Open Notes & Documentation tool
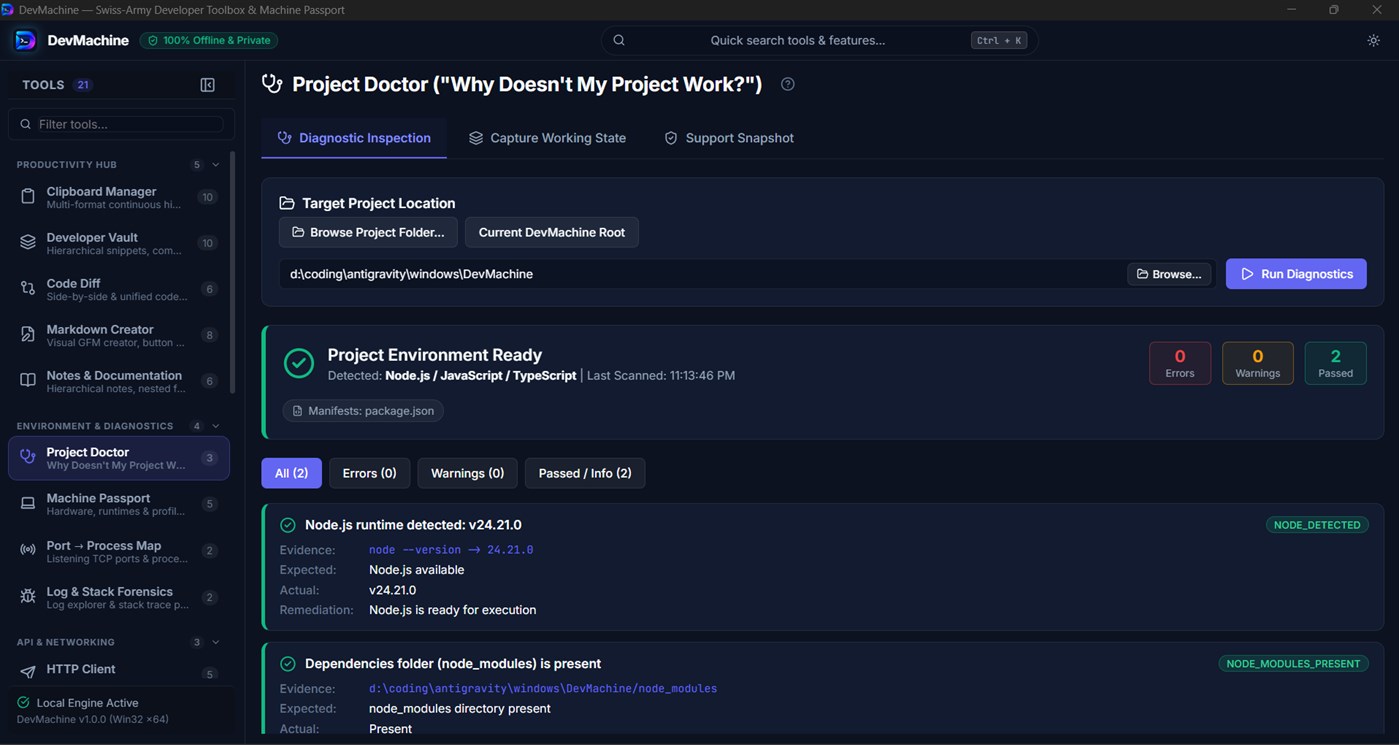This screenshot has width=1399, height=745. (119, 381)
